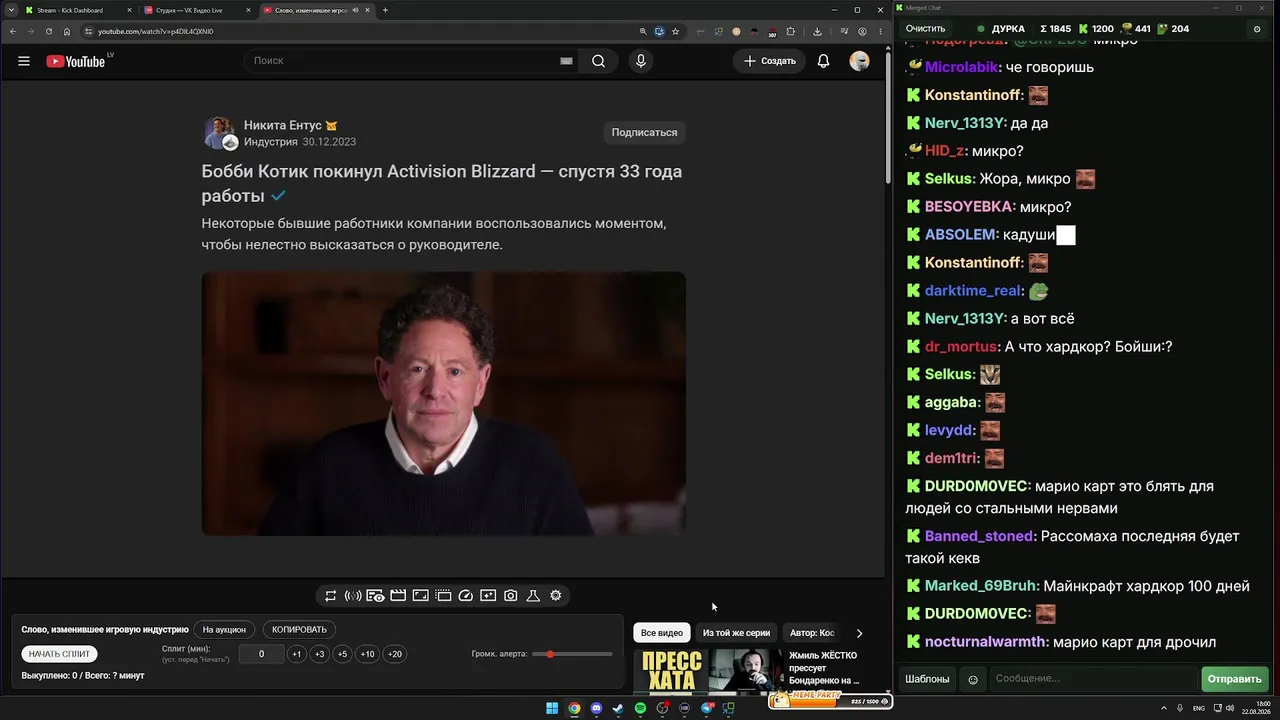Switch to Stream - Kick Dashboard tab
Viewport: 1280px width, 720px height.
click(x=79, y=10)
